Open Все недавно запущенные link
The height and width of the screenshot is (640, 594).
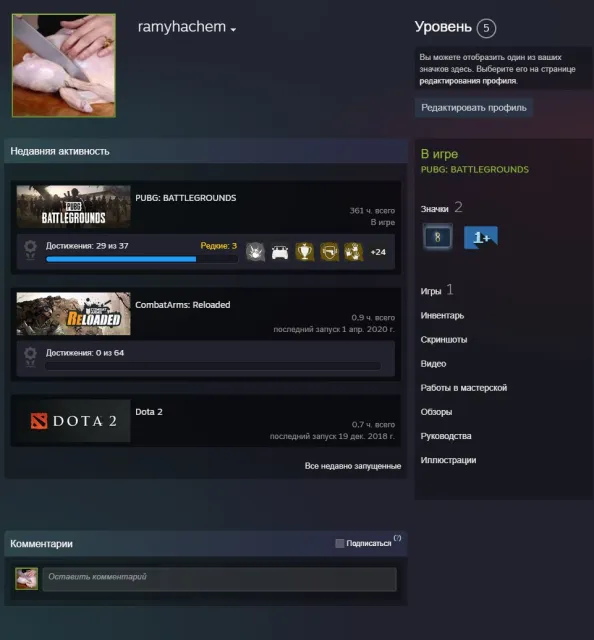(x=353, y=466)
